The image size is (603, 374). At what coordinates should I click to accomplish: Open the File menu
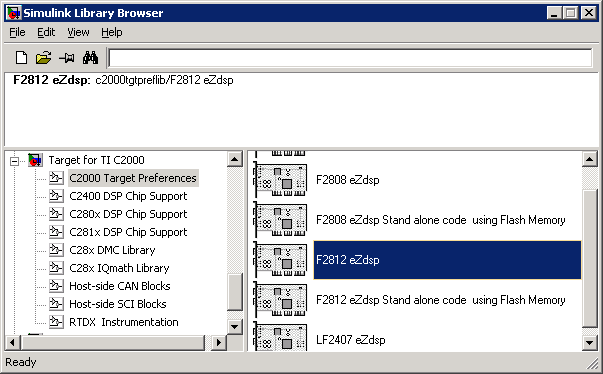pos(17,32)
